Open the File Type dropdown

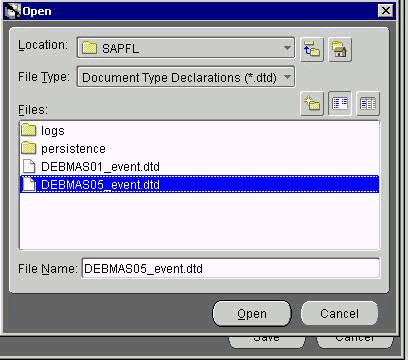tap(186, 77)
